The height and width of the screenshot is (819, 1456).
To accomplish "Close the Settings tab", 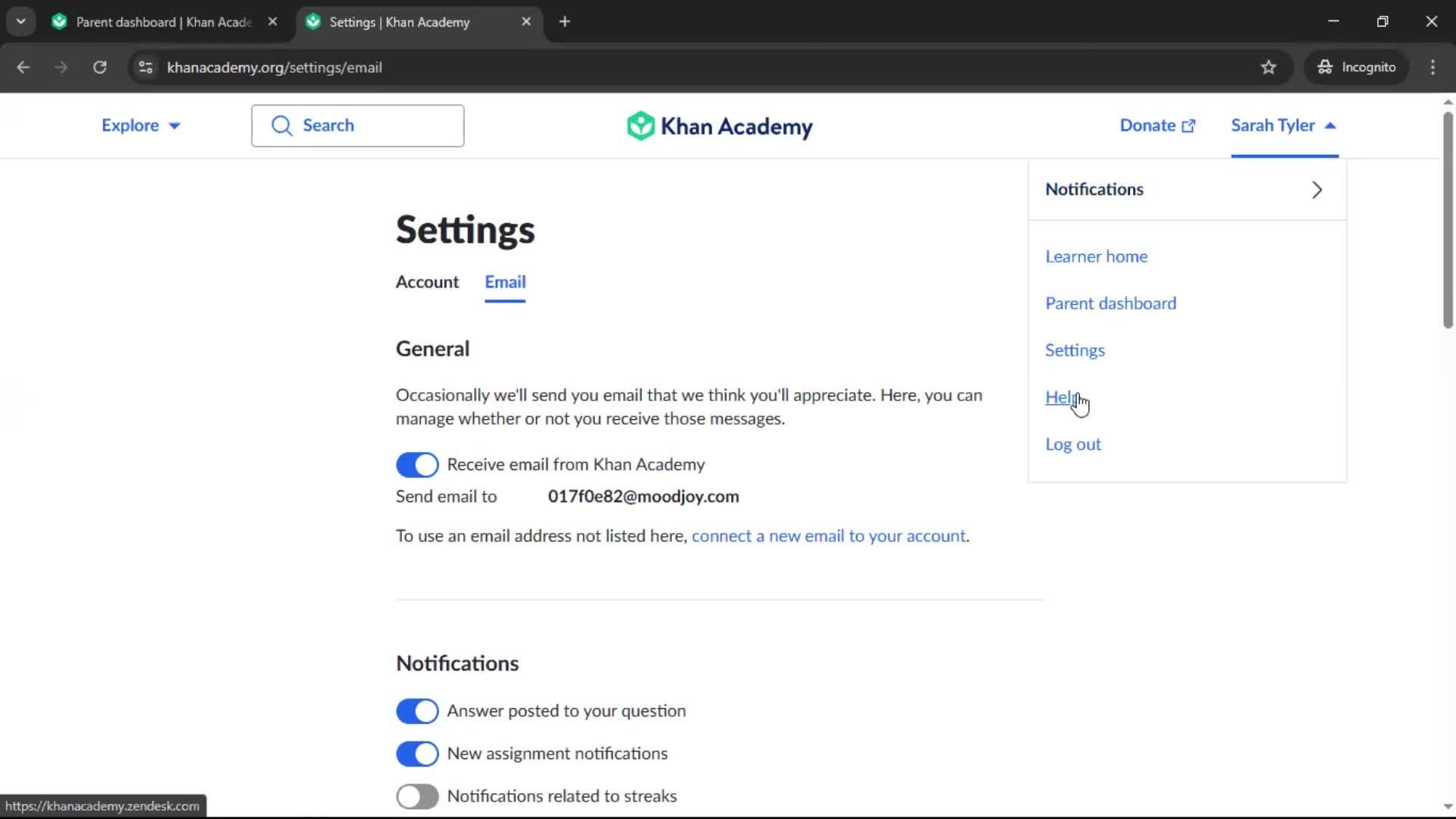I will click(526, 22).
